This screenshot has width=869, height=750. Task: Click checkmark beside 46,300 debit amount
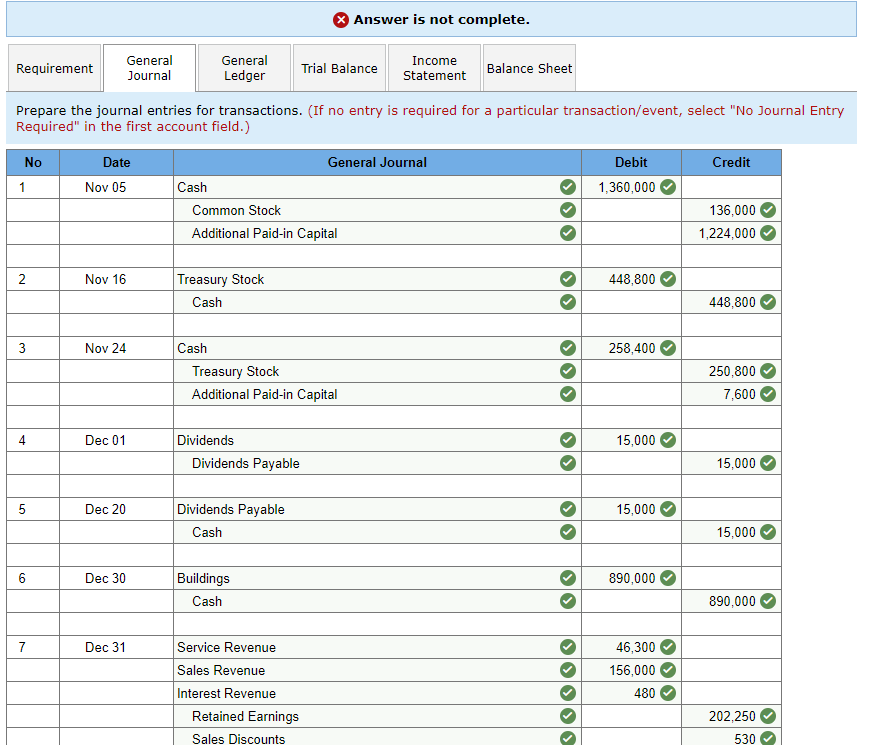pos(668,647)
